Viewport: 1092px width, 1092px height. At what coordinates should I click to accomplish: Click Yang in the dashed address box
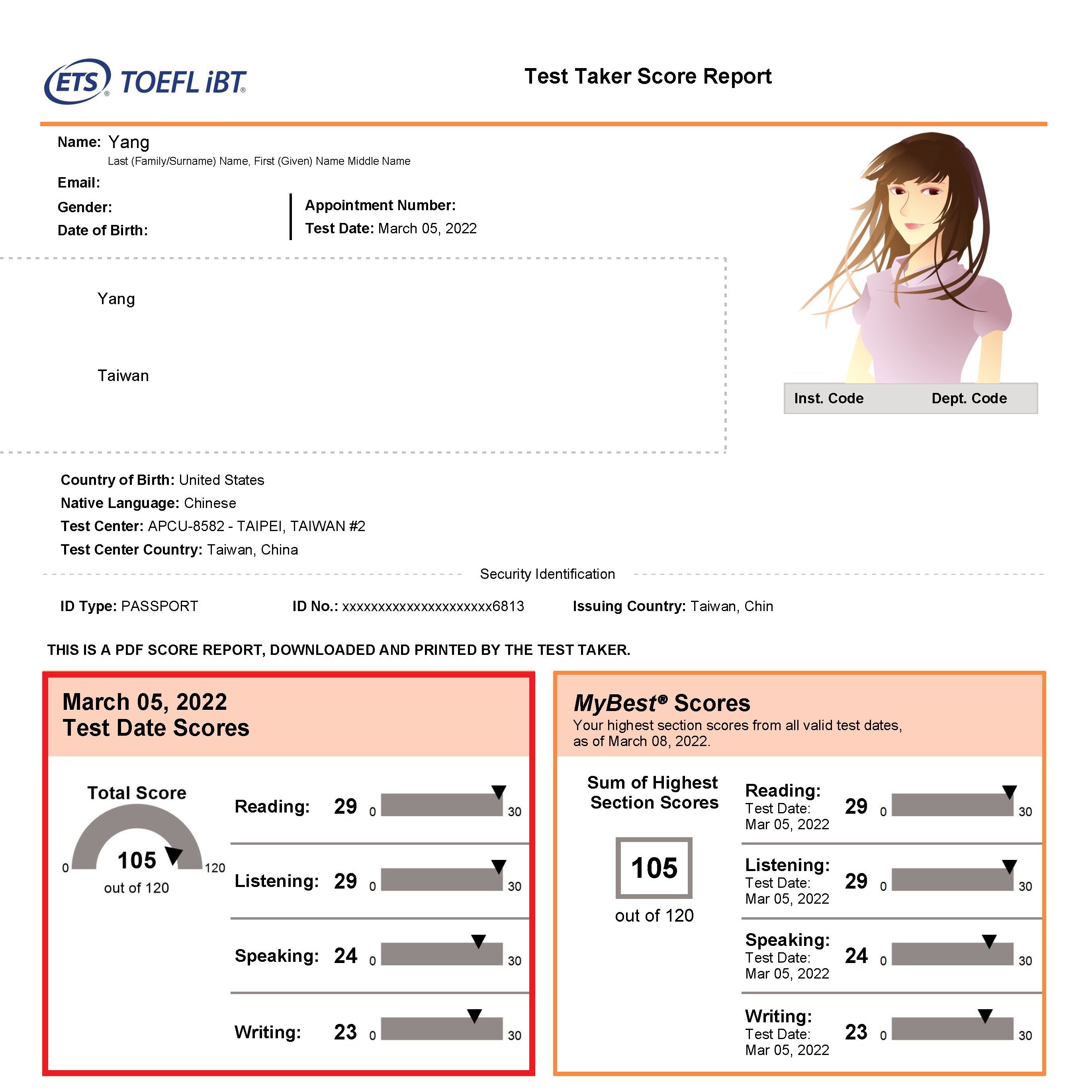tap(116, 299)
